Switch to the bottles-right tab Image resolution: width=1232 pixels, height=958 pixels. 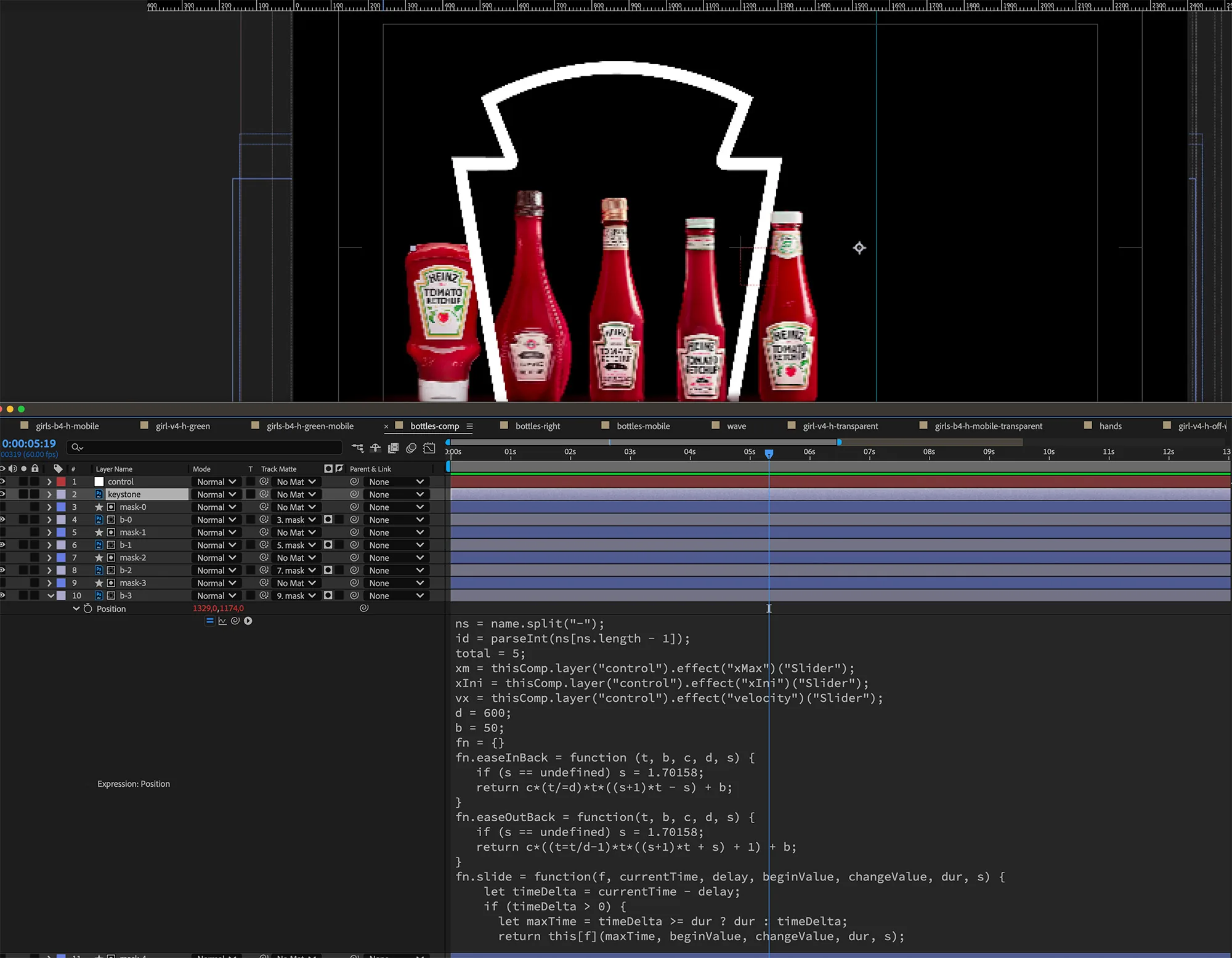(x=538, y=426)
